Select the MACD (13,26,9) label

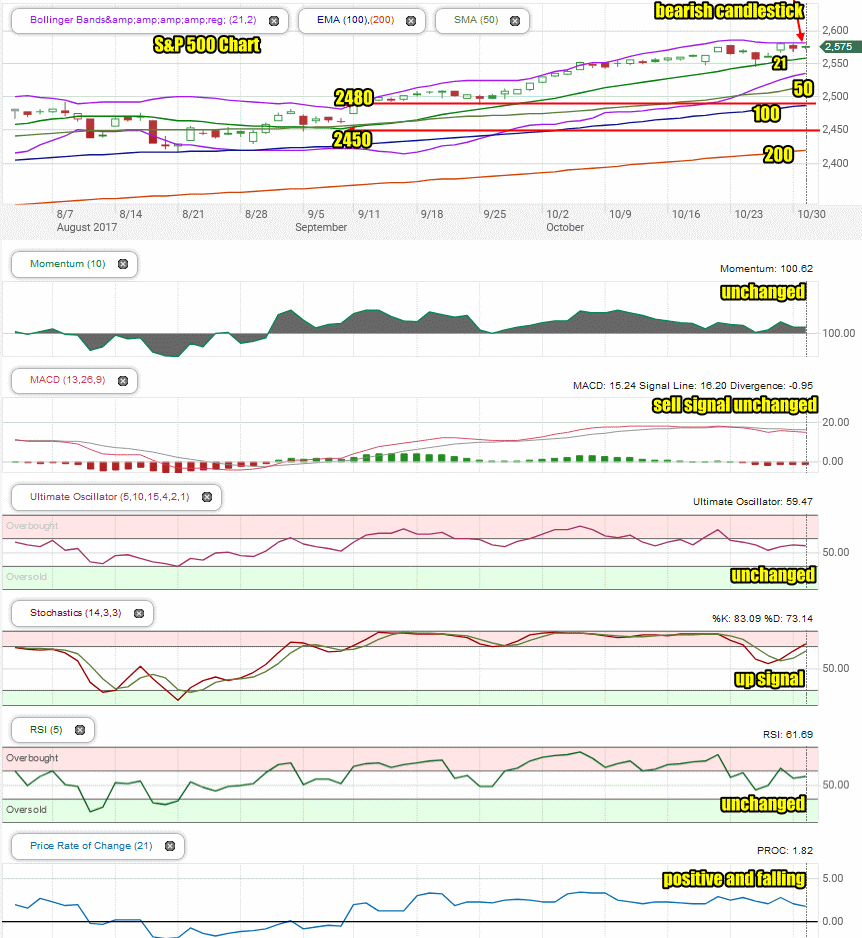(68, 380)
